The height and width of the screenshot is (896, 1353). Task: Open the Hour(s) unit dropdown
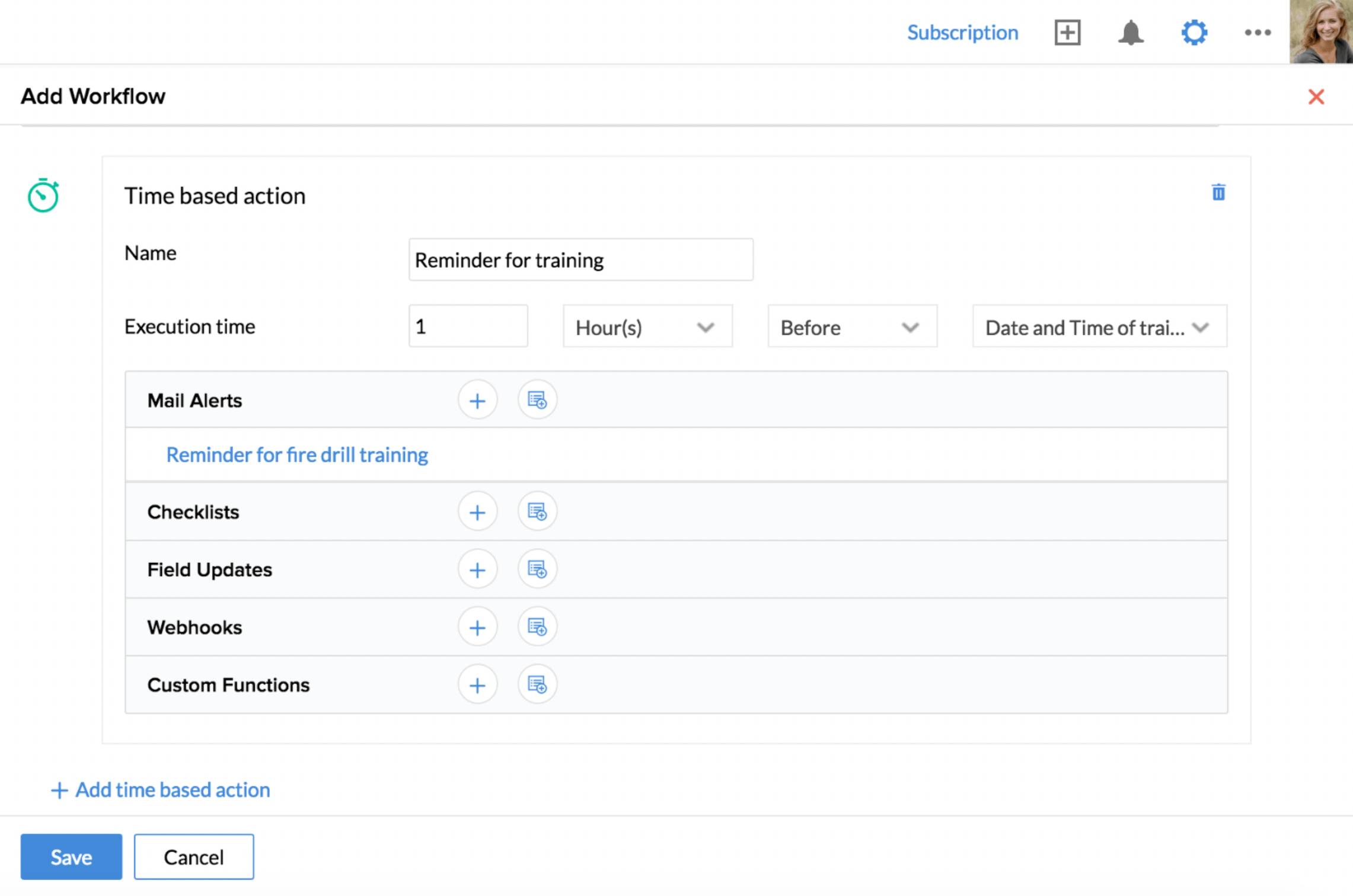(x=647, y=326)
